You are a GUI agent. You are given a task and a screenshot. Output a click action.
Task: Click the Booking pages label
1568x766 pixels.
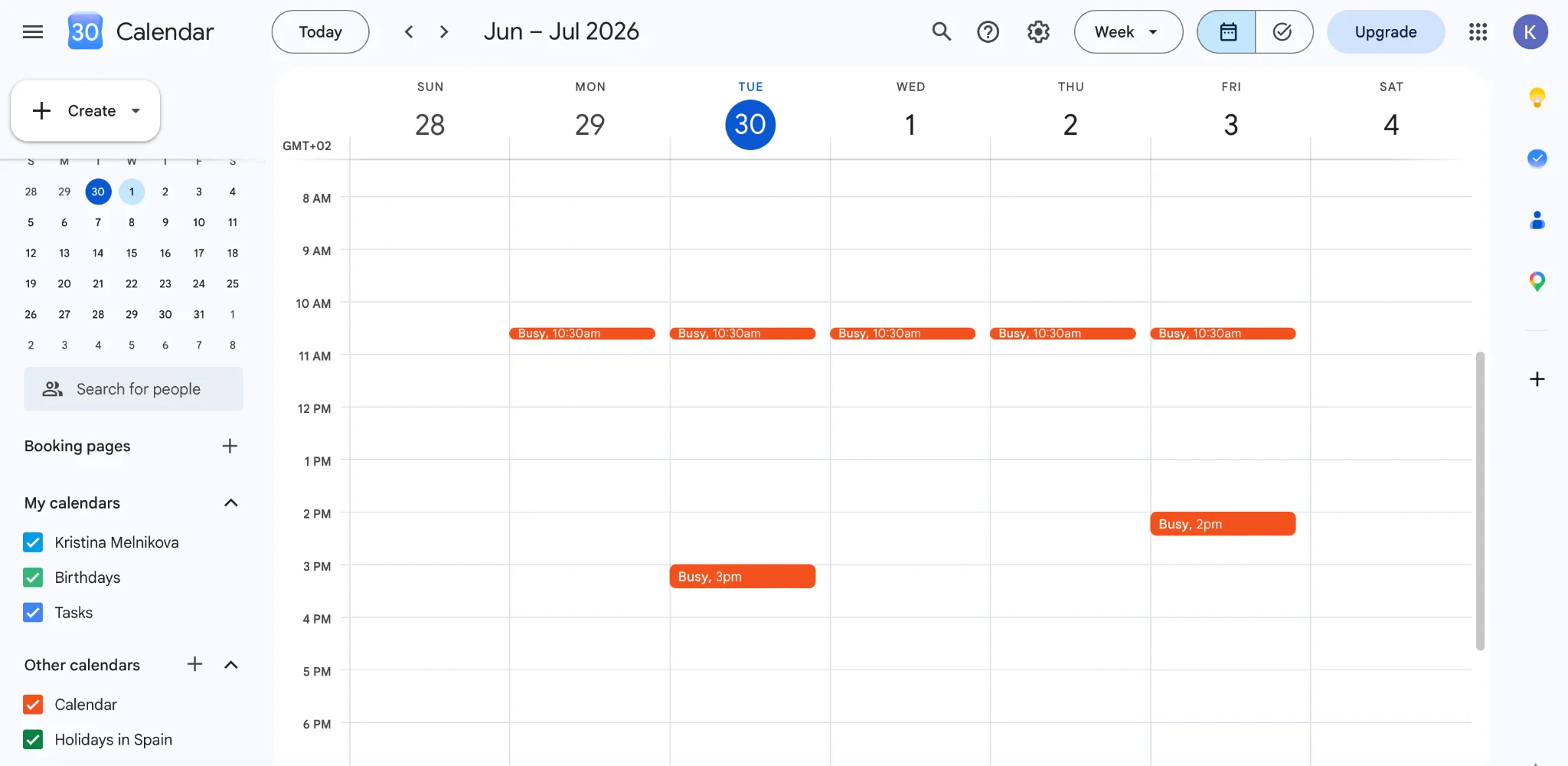click(x=77, y=446)
